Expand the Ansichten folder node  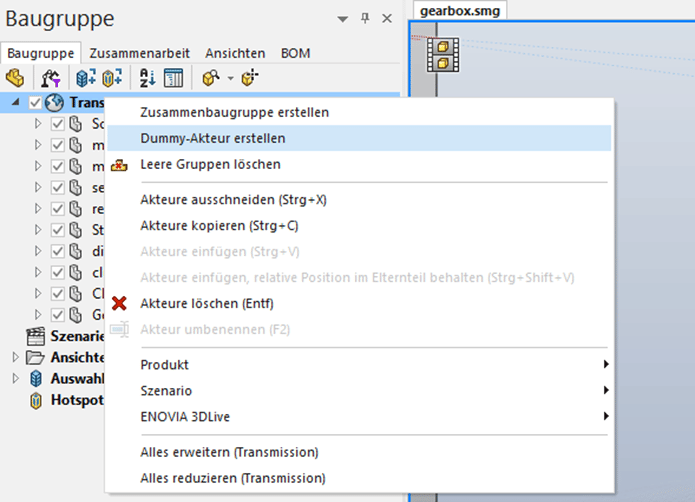[14, 357]
